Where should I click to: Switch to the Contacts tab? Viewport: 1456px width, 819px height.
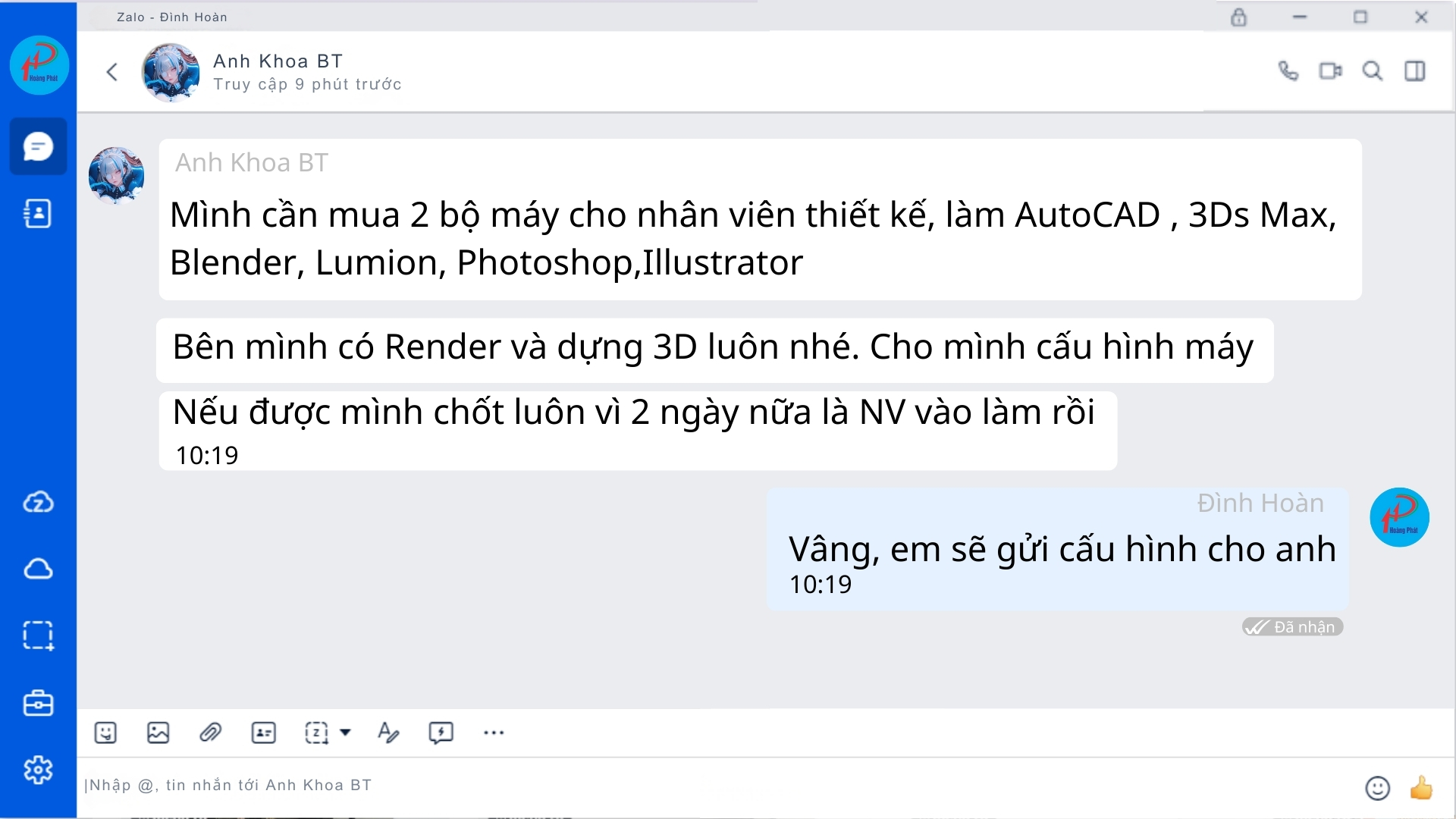(38, 213)
